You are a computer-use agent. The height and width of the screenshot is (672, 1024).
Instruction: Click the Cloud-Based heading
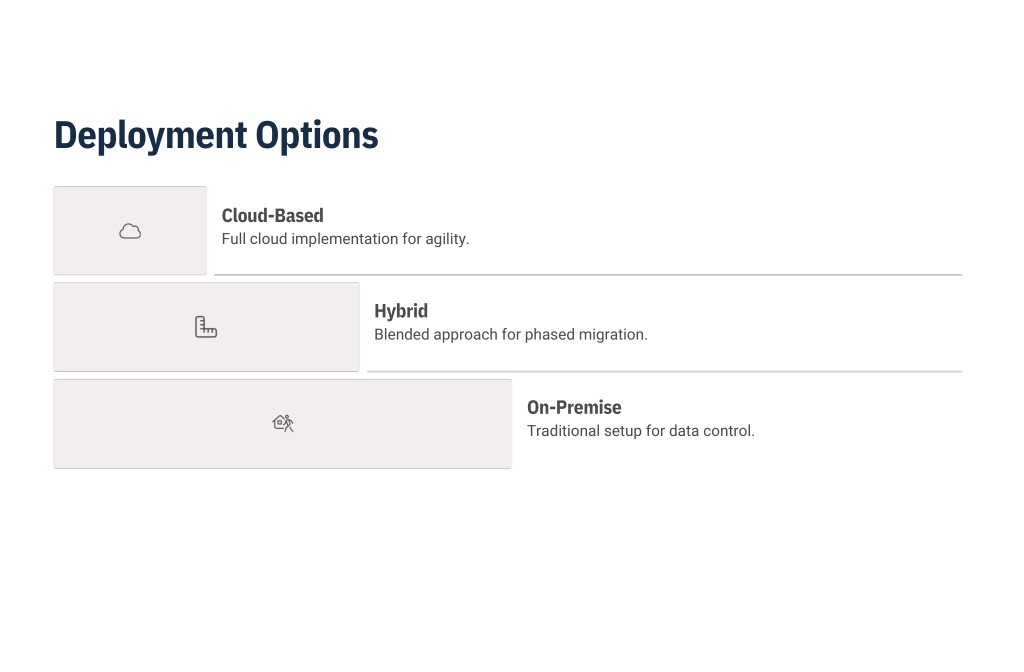(x=272, y=216)
